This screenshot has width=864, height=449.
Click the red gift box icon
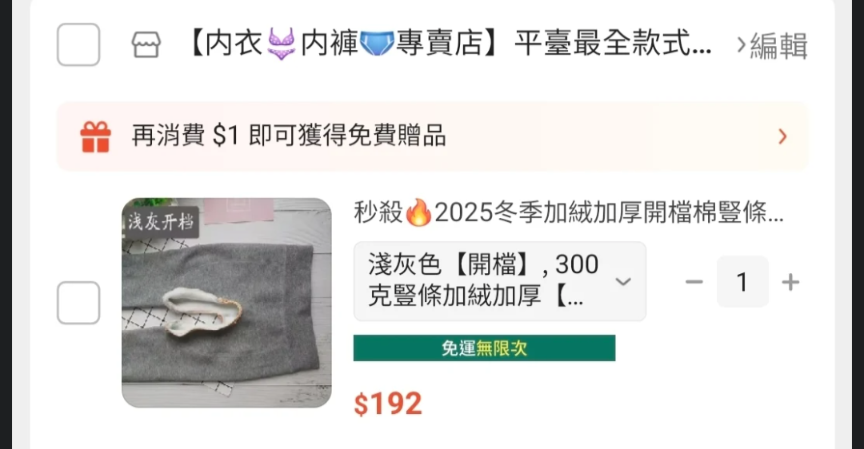click(96, 137)
